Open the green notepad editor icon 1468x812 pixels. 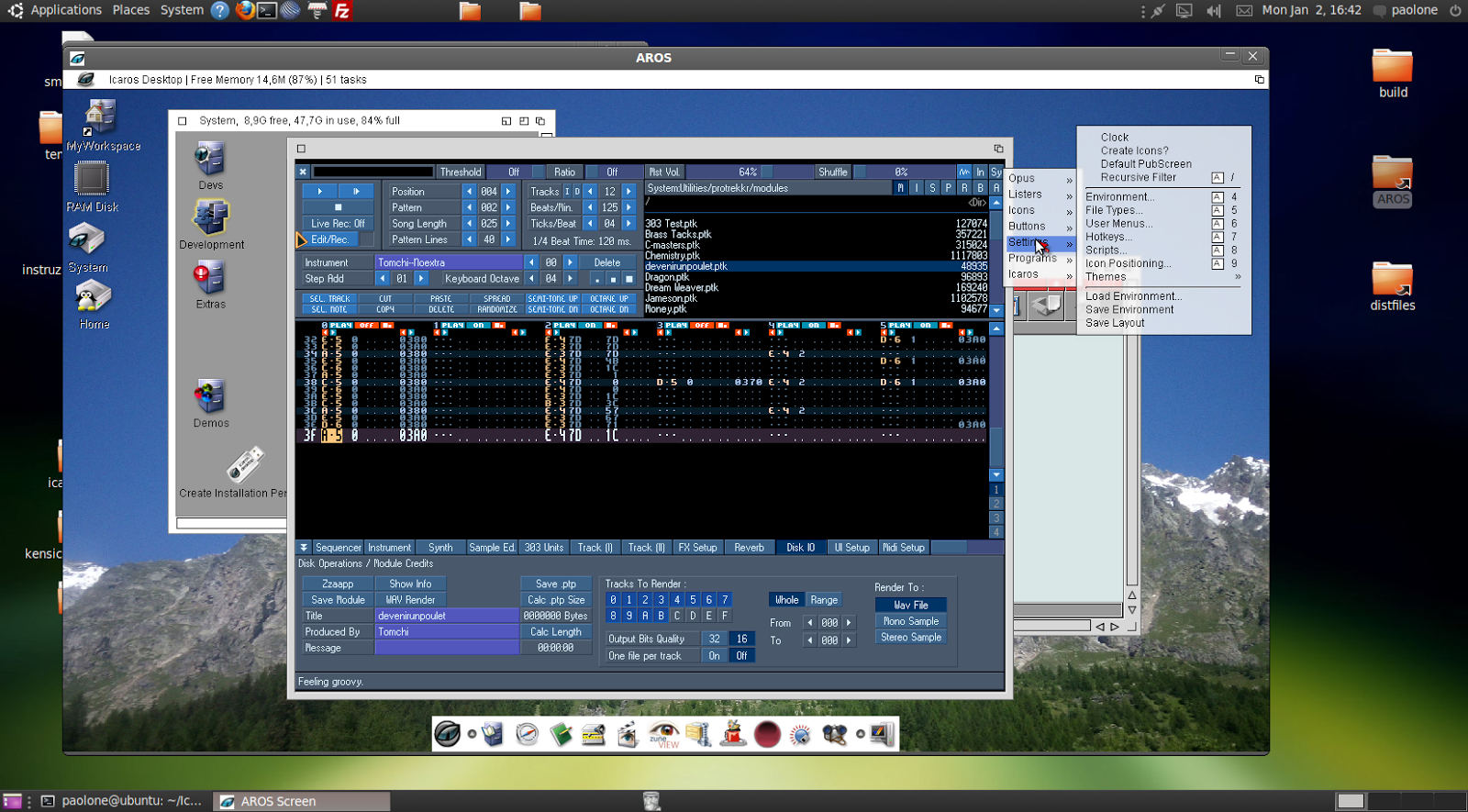(x=561, y=734)
